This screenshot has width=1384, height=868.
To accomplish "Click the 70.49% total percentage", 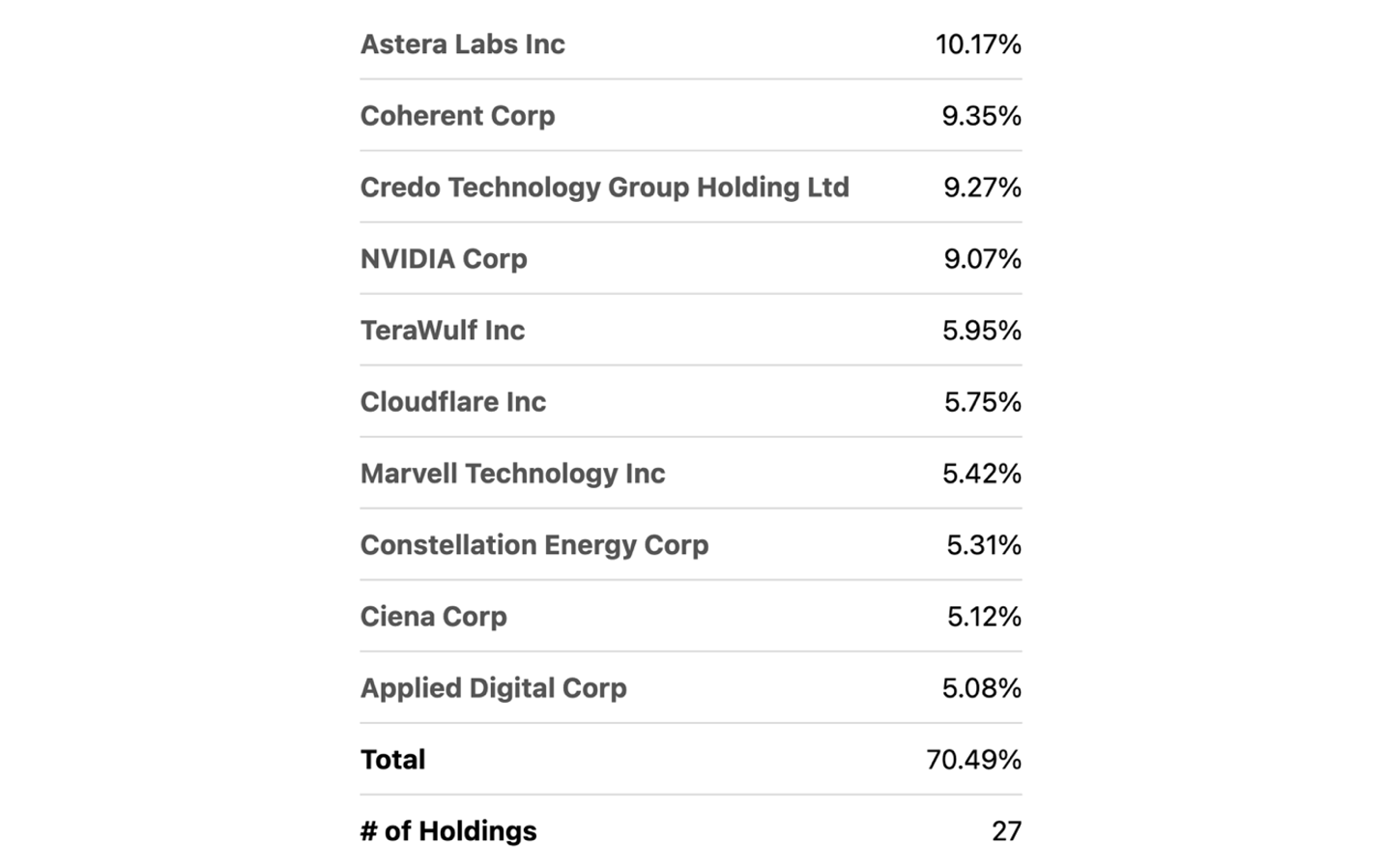I will [x=973, y=760].
